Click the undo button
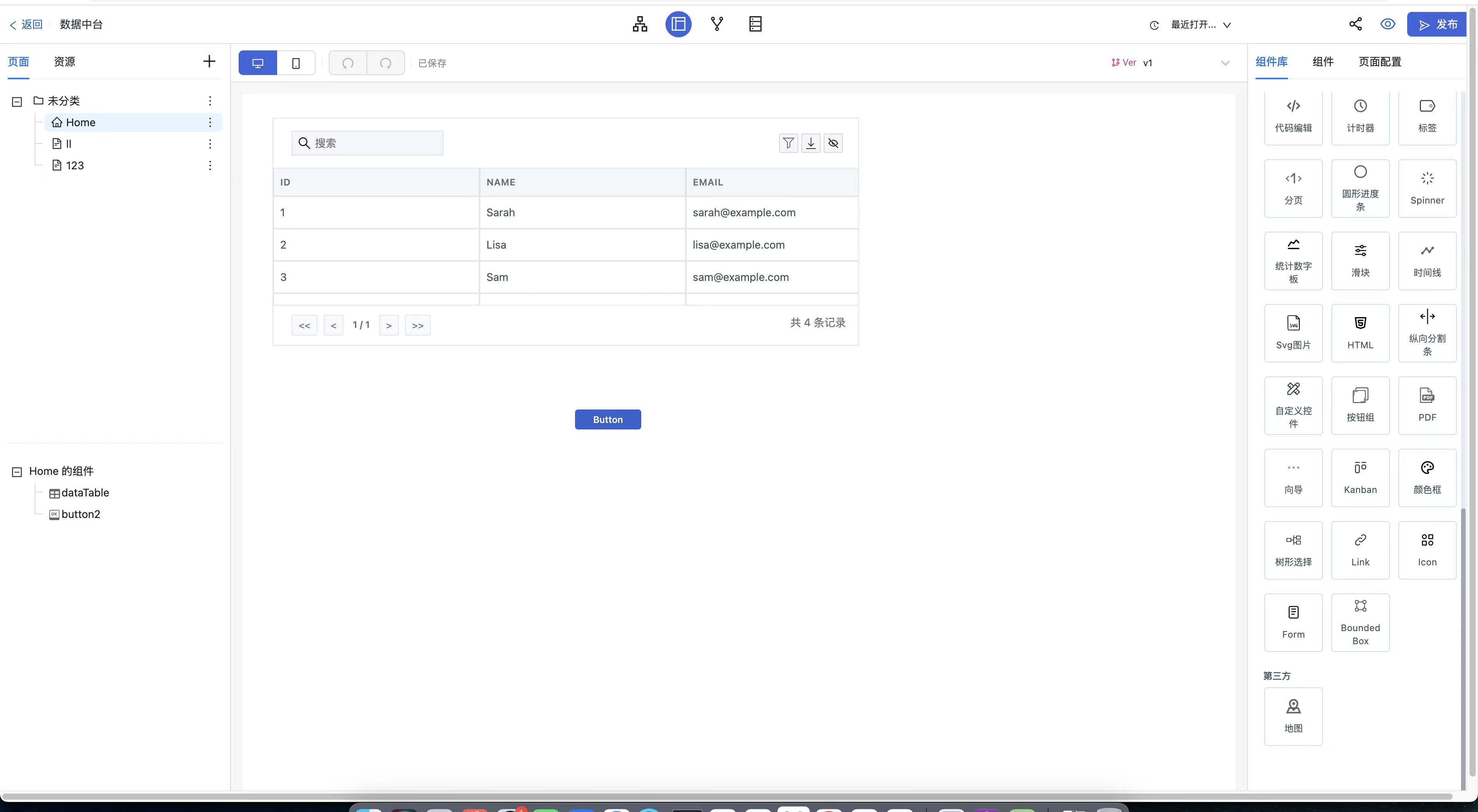This screenshot has height=812, width=1478. 348,63
